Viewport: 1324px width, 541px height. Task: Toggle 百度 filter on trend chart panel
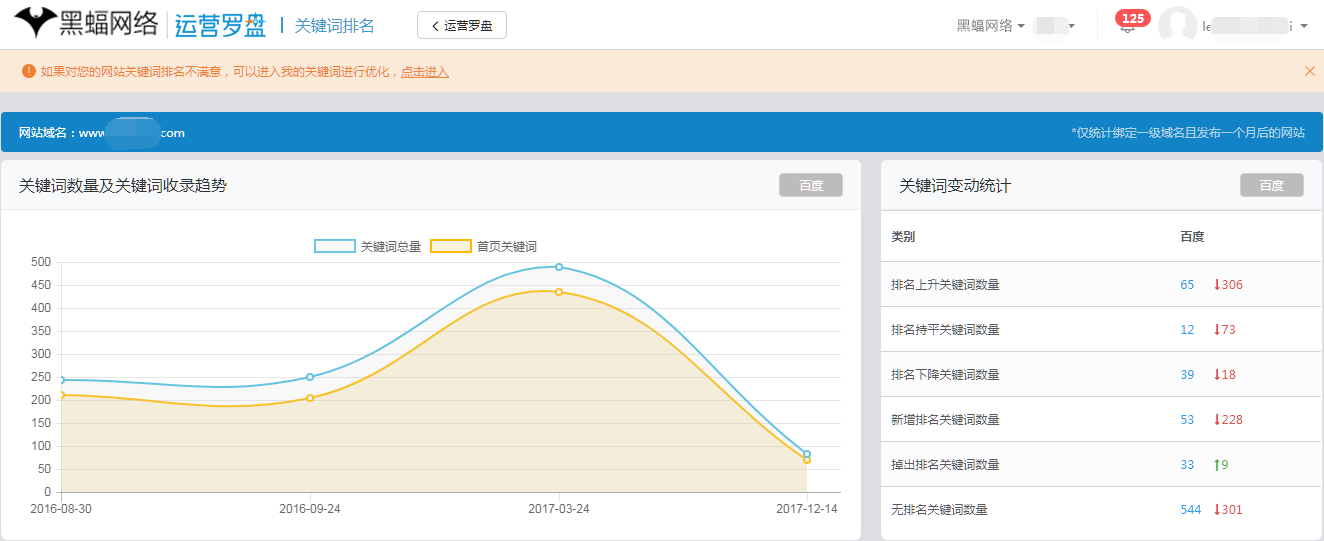pos(810,185)
